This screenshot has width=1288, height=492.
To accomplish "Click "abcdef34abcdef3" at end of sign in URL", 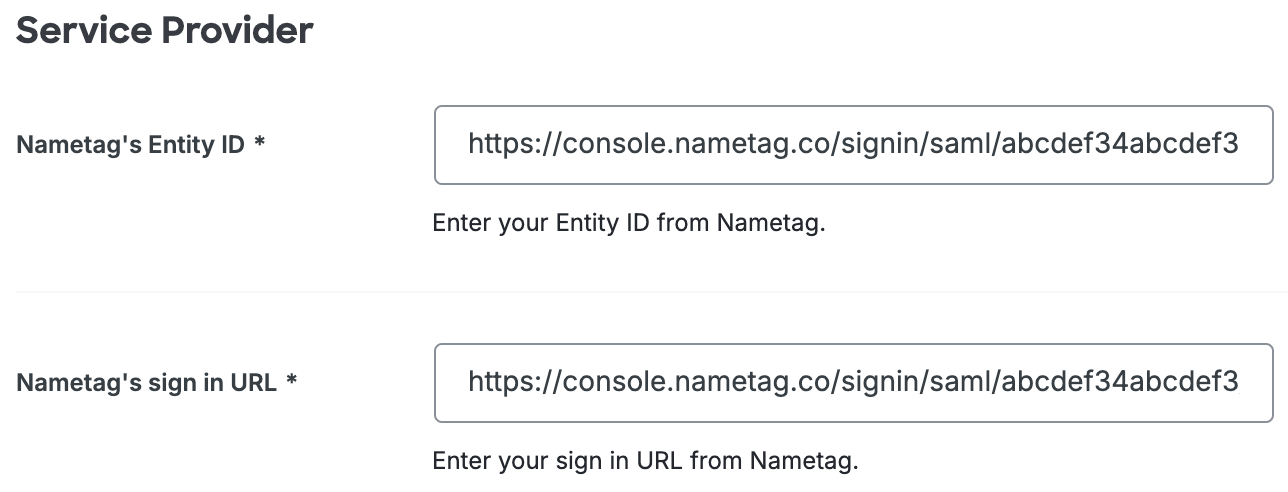I will [x=1119, y=383].
